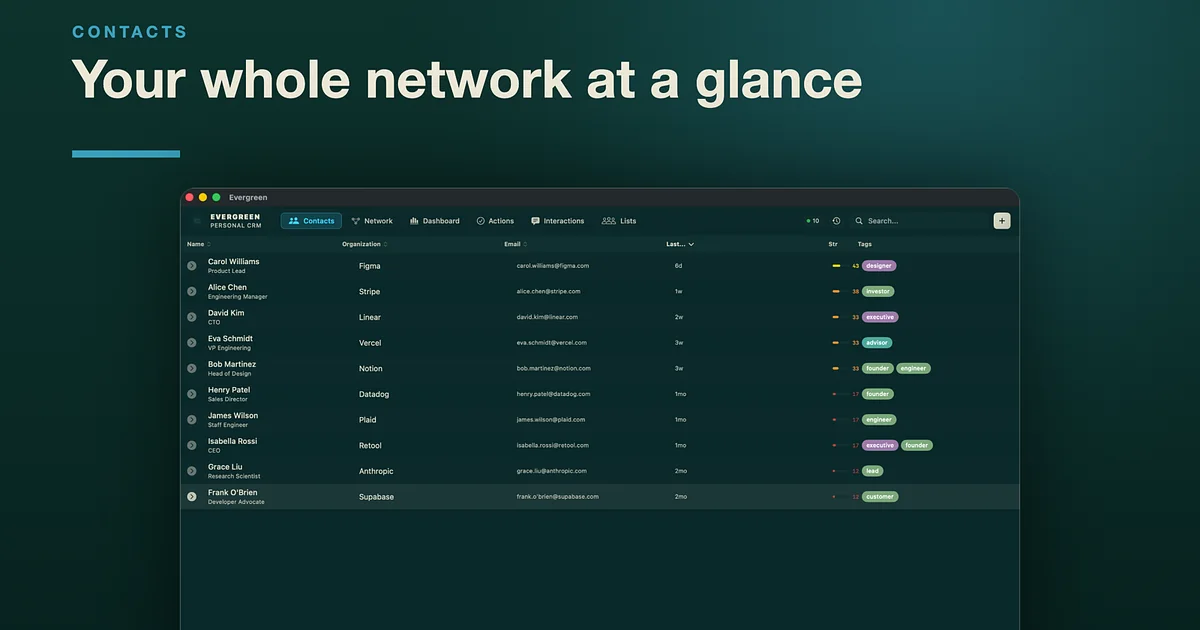The image size is (1200, 630).
Task: Click Carol Williams yellow strength bar
Action: [x=836, y=266]
